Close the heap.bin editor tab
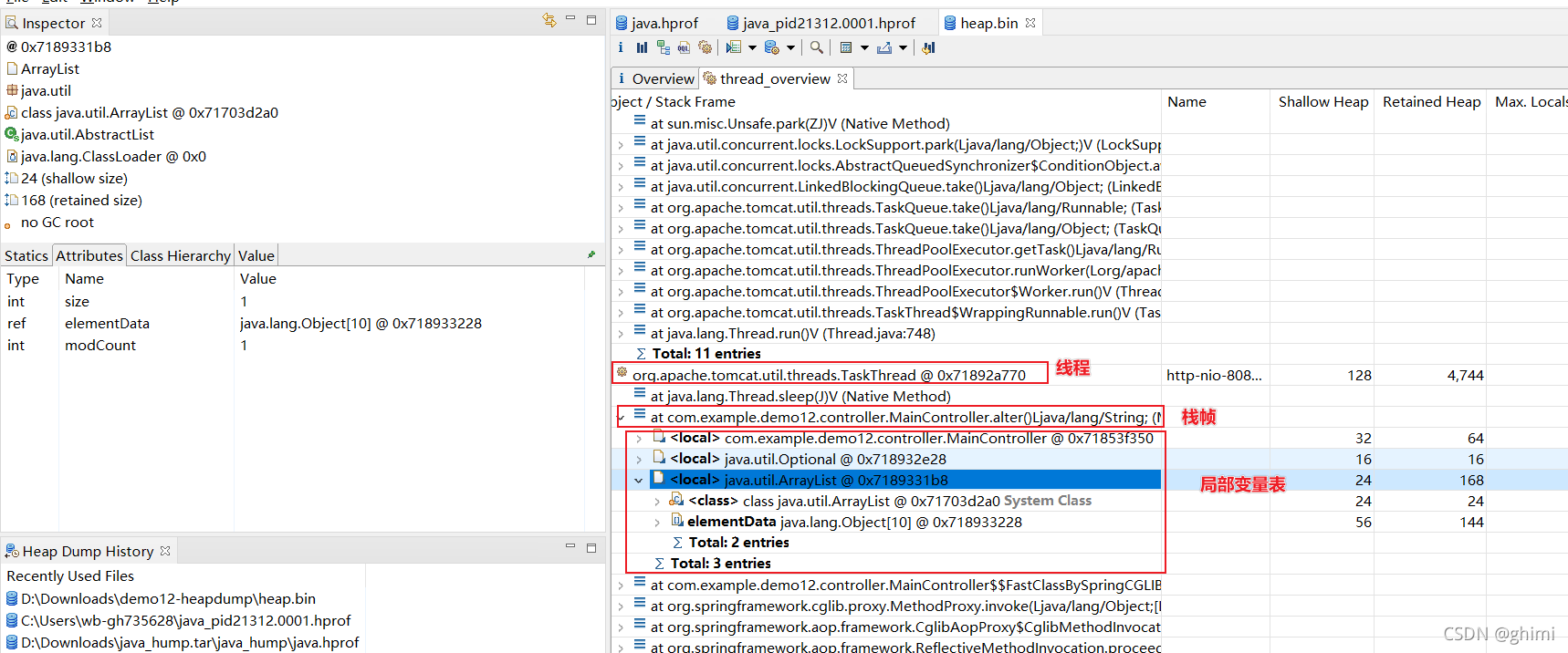1568x653 pixels. [x=1030, y=23]
